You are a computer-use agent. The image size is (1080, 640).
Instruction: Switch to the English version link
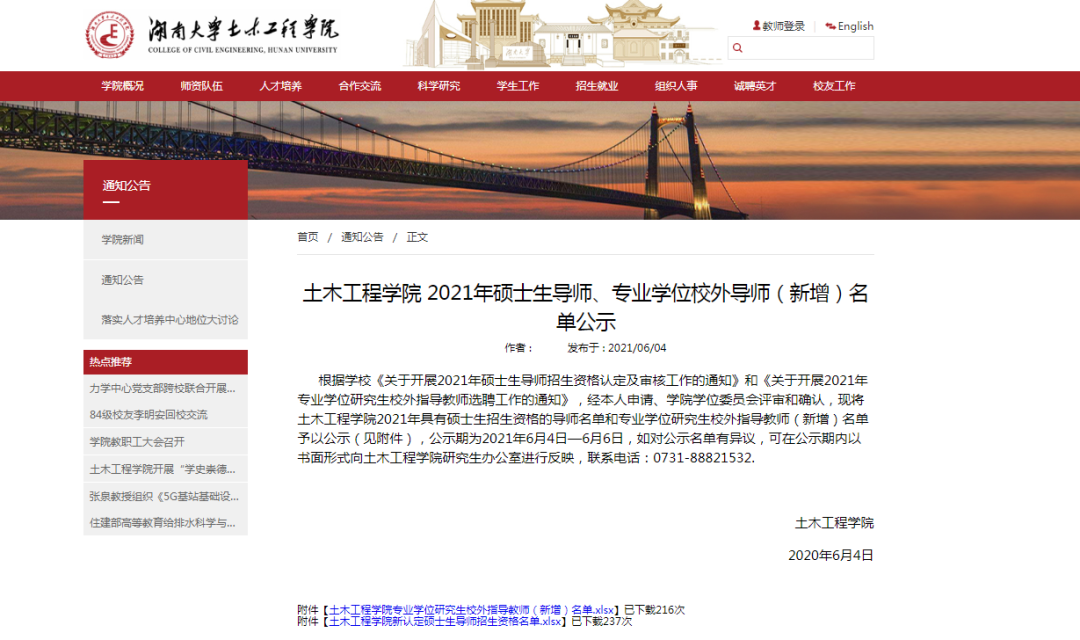click(x=855, y=26)
